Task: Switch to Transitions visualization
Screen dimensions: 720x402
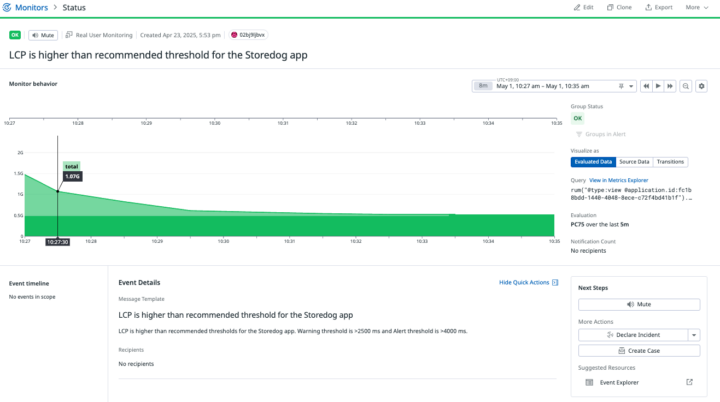Action: [670, 162]
